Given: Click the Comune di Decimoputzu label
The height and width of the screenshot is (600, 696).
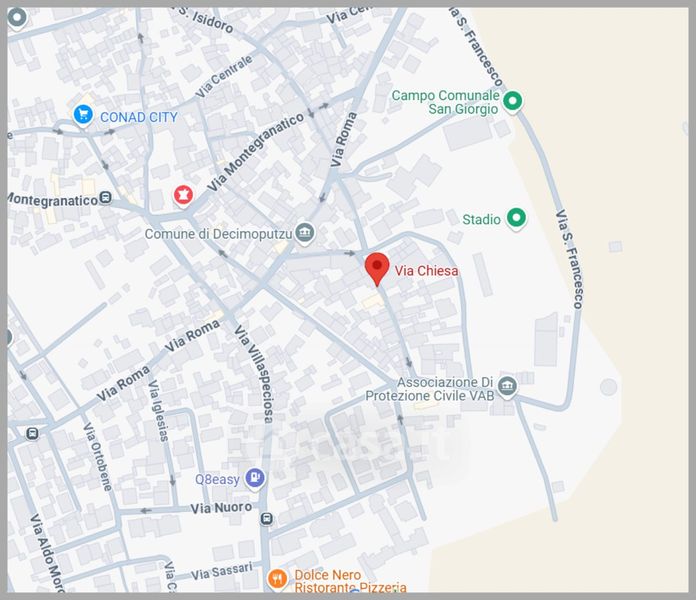Looking at the screenshot, I should click(x=218, y=234).
